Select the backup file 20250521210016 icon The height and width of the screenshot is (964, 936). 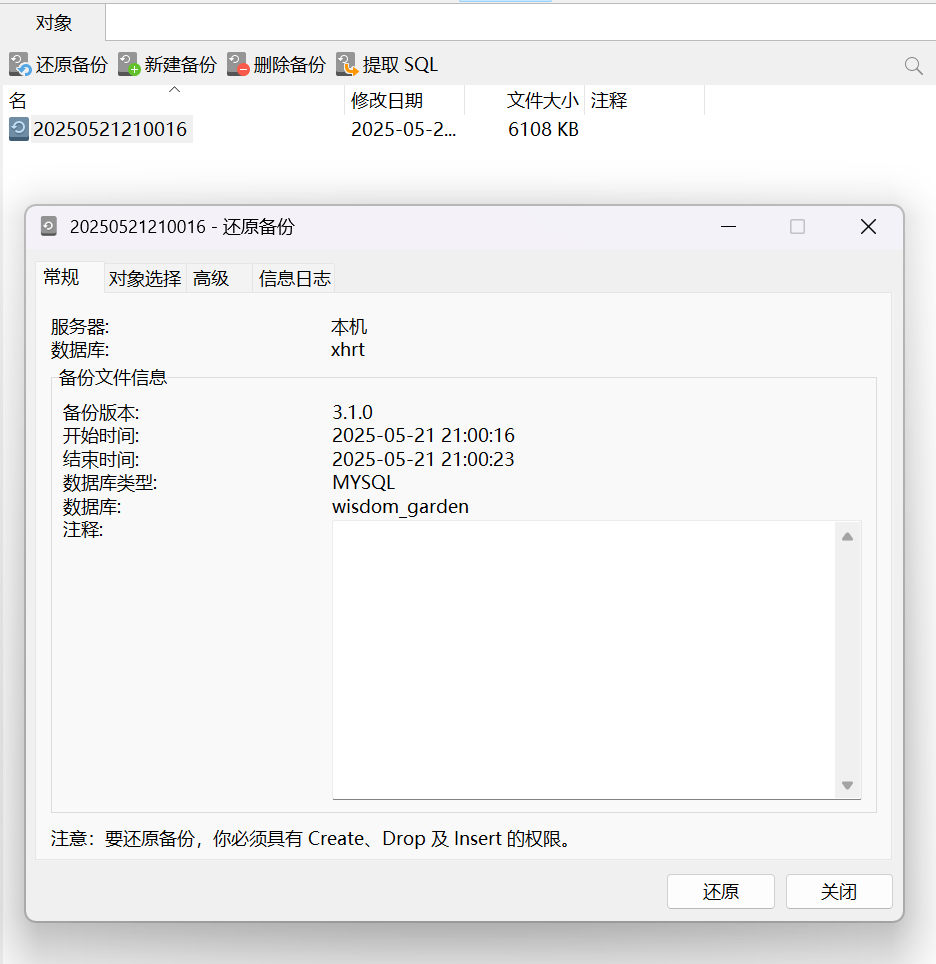point(19,129)
